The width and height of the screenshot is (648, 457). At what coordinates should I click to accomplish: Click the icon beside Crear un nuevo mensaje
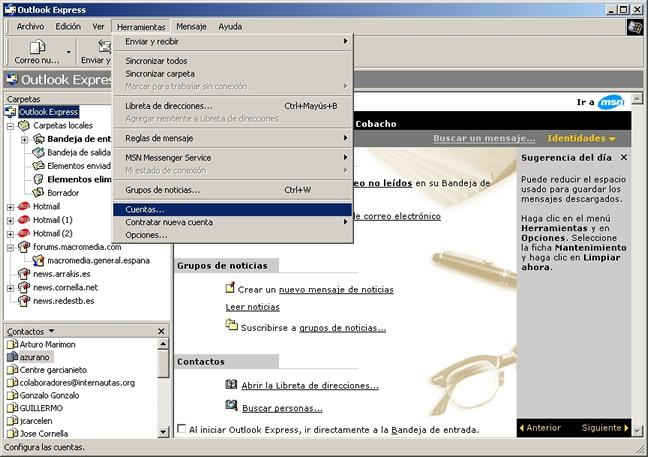point(230,287)
